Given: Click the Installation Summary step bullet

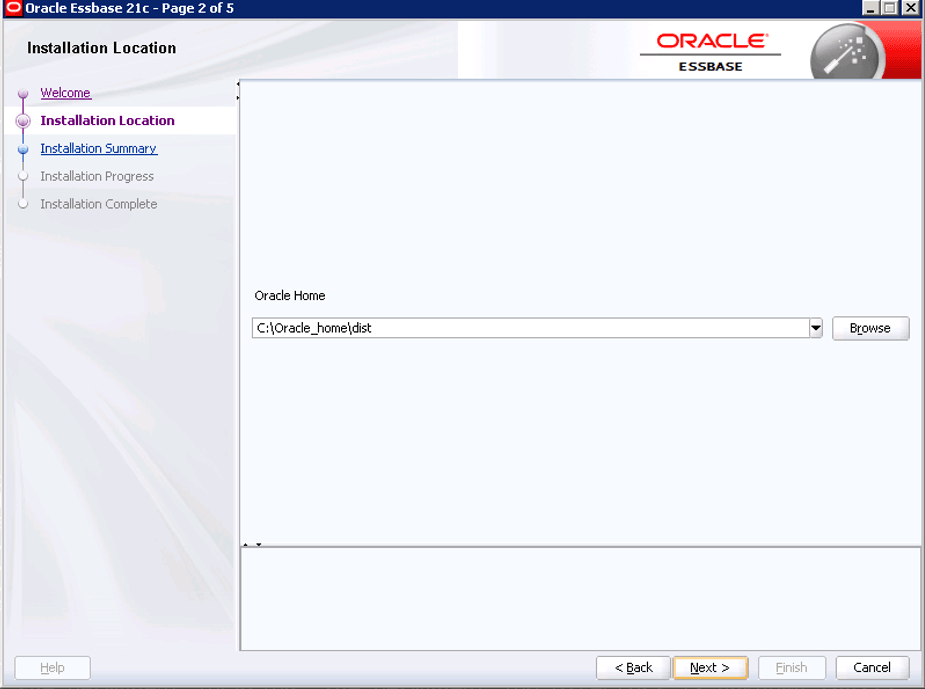Looking at the screenshot, I should tap(23, 149).
